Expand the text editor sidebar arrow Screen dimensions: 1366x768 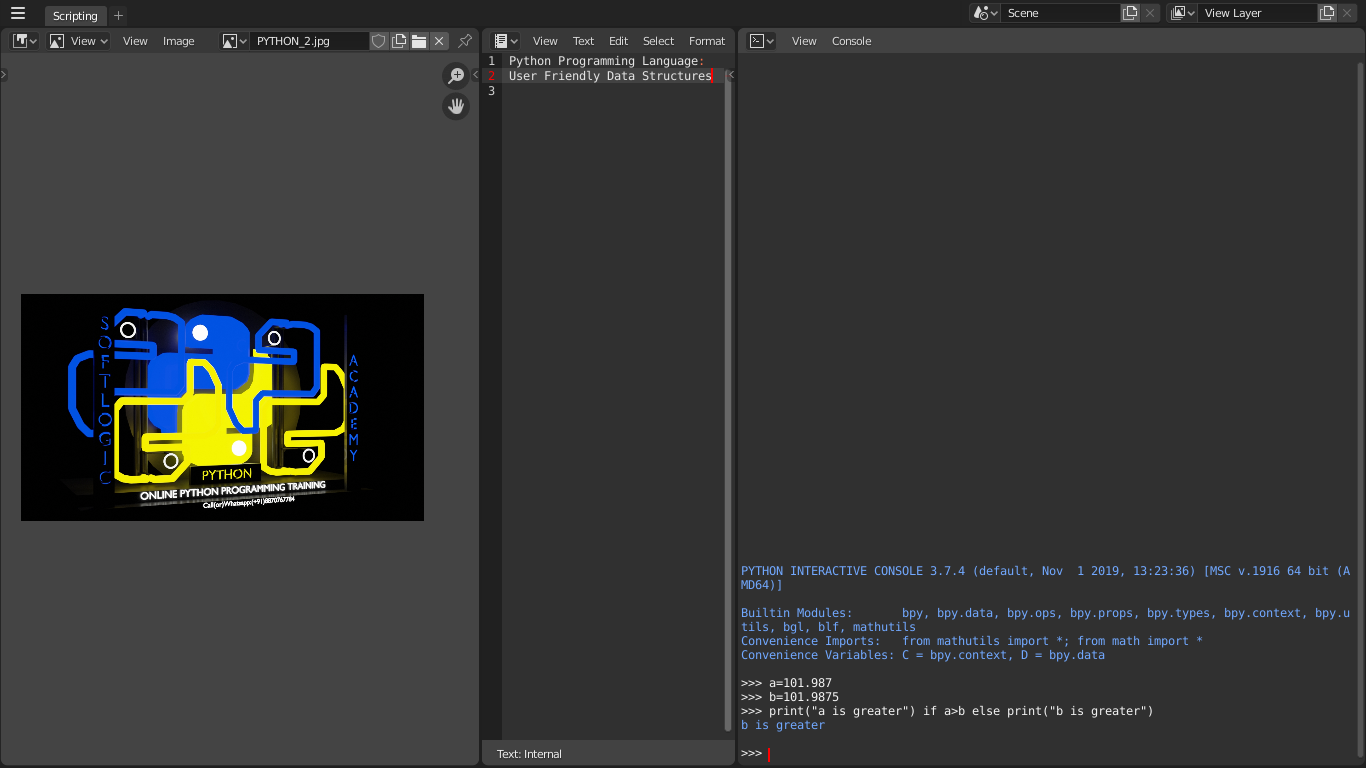coord(730,75)
